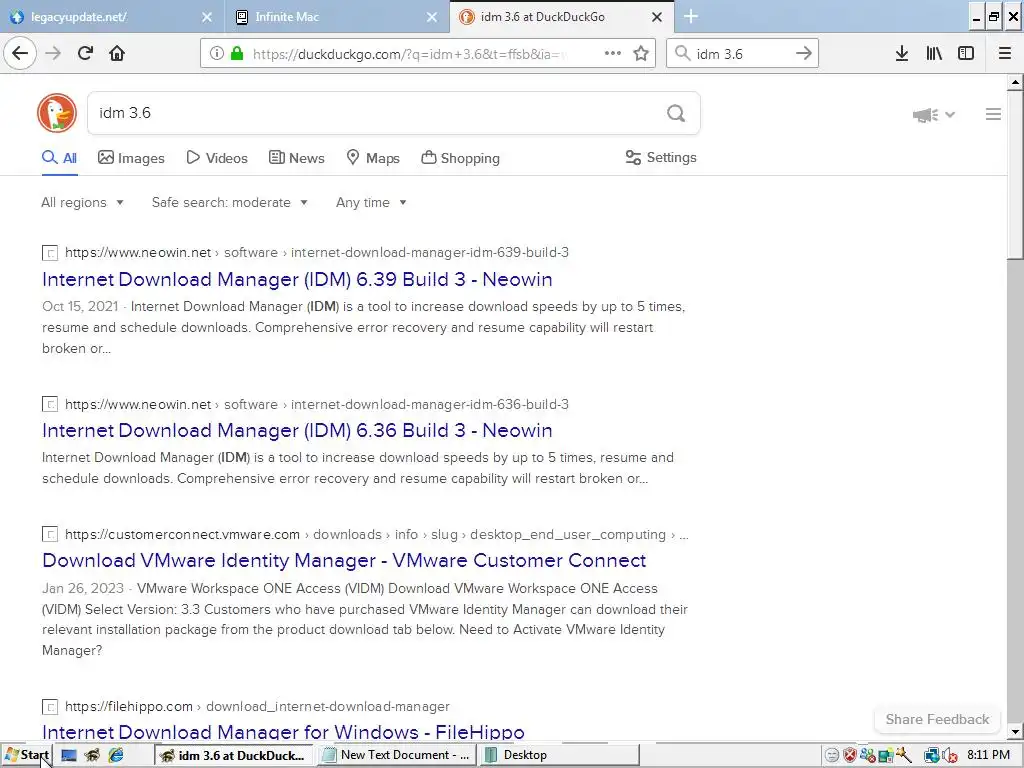The image size is (1024, 768).
Task: Open the Windows Start menu
Action: (x=27, y=756)
